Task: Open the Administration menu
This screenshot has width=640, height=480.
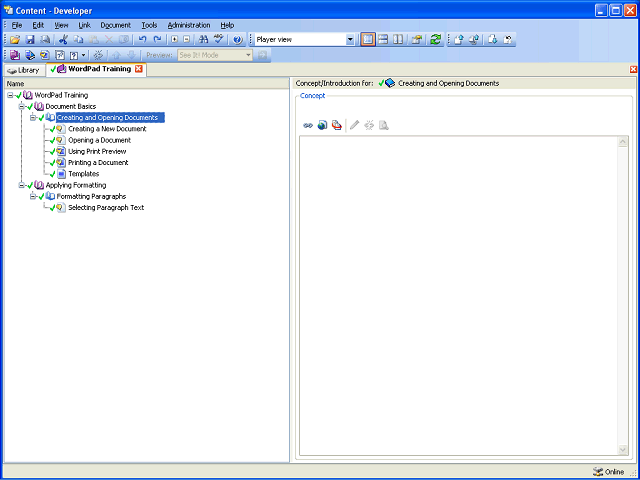Action: coord(189,25)
